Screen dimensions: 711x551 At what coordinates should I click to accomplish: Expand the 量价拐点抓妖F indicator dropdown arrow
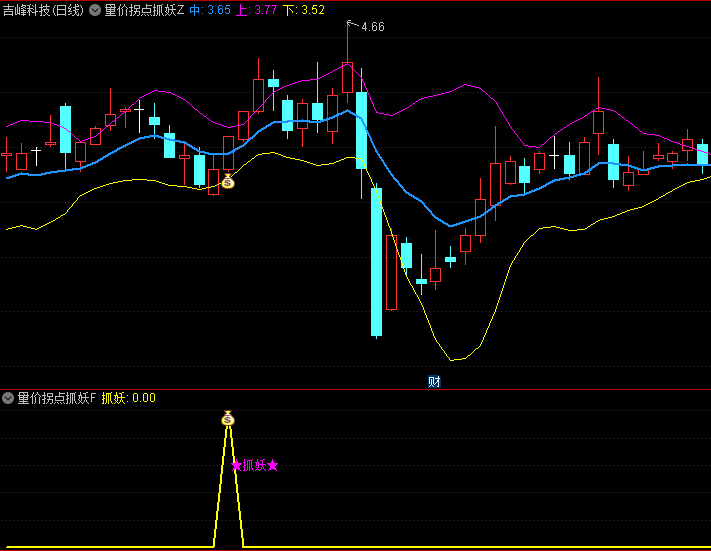[8, 398]
